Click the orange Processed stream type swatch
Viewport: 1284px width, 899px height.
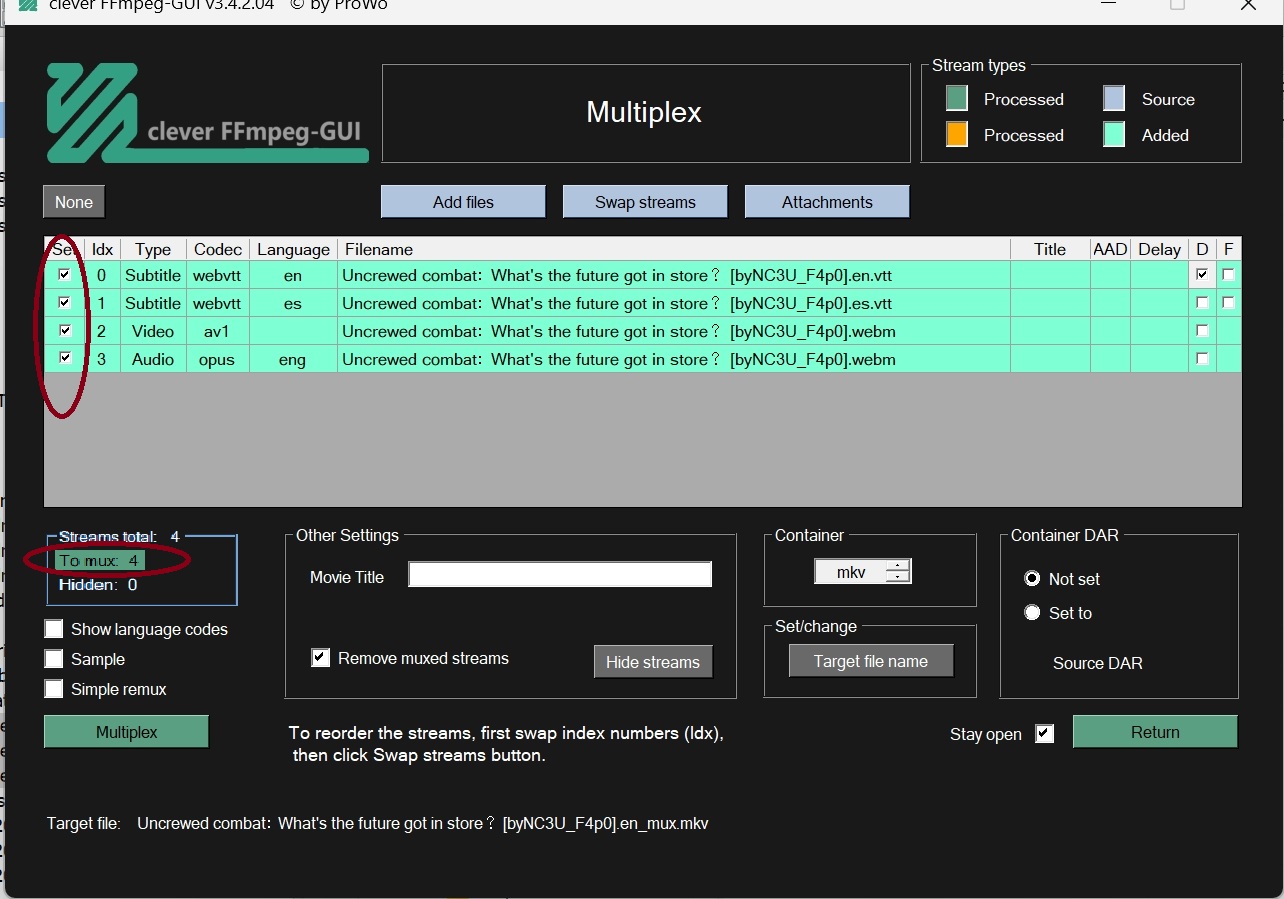click(957, 134)
